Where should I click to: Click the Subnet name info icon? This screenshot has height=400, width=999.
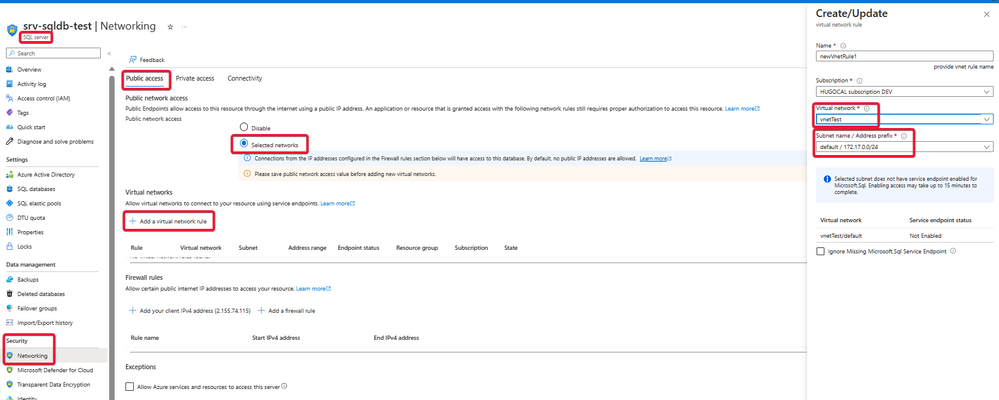tap(903, 136)
